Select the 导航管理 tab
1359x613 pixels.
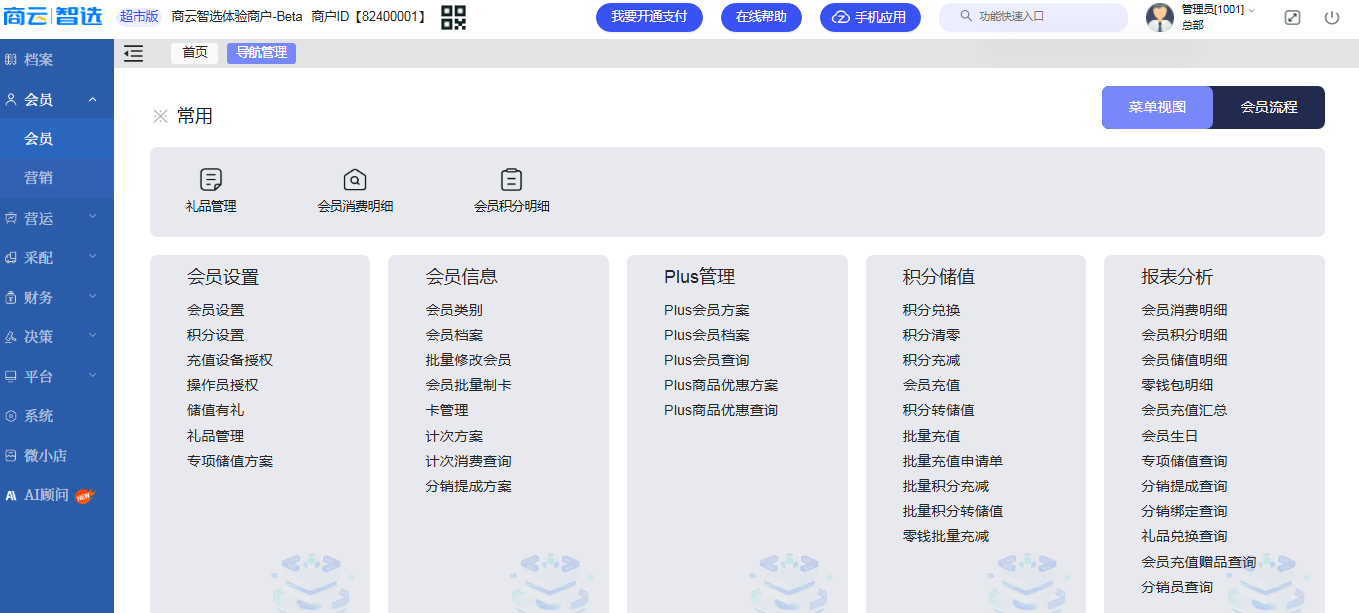(261, 53)
